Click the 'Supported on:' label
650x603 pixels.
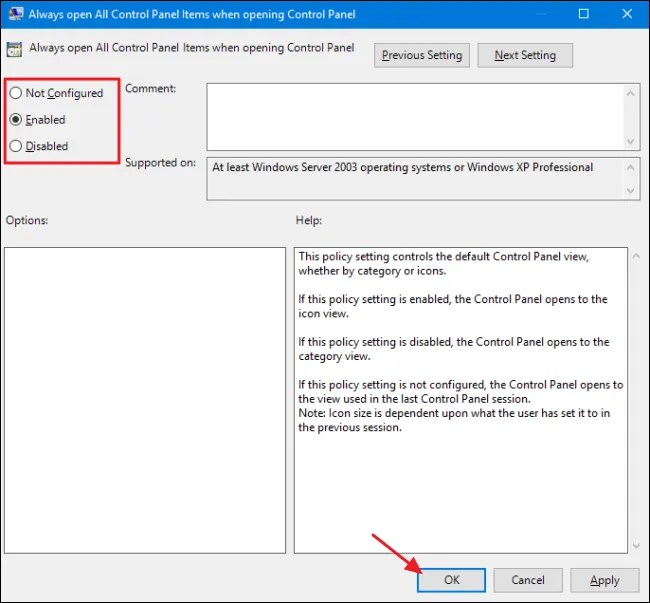click(160, 162)
